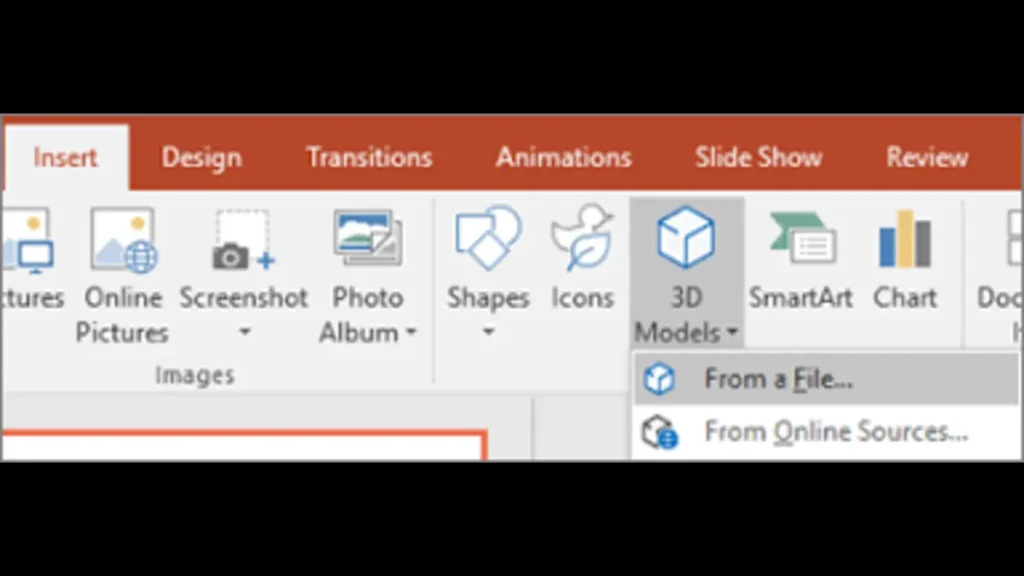Click the 3D Models cube icon
The width and height of the screenshot is (1024, 576).
(686, 238)
